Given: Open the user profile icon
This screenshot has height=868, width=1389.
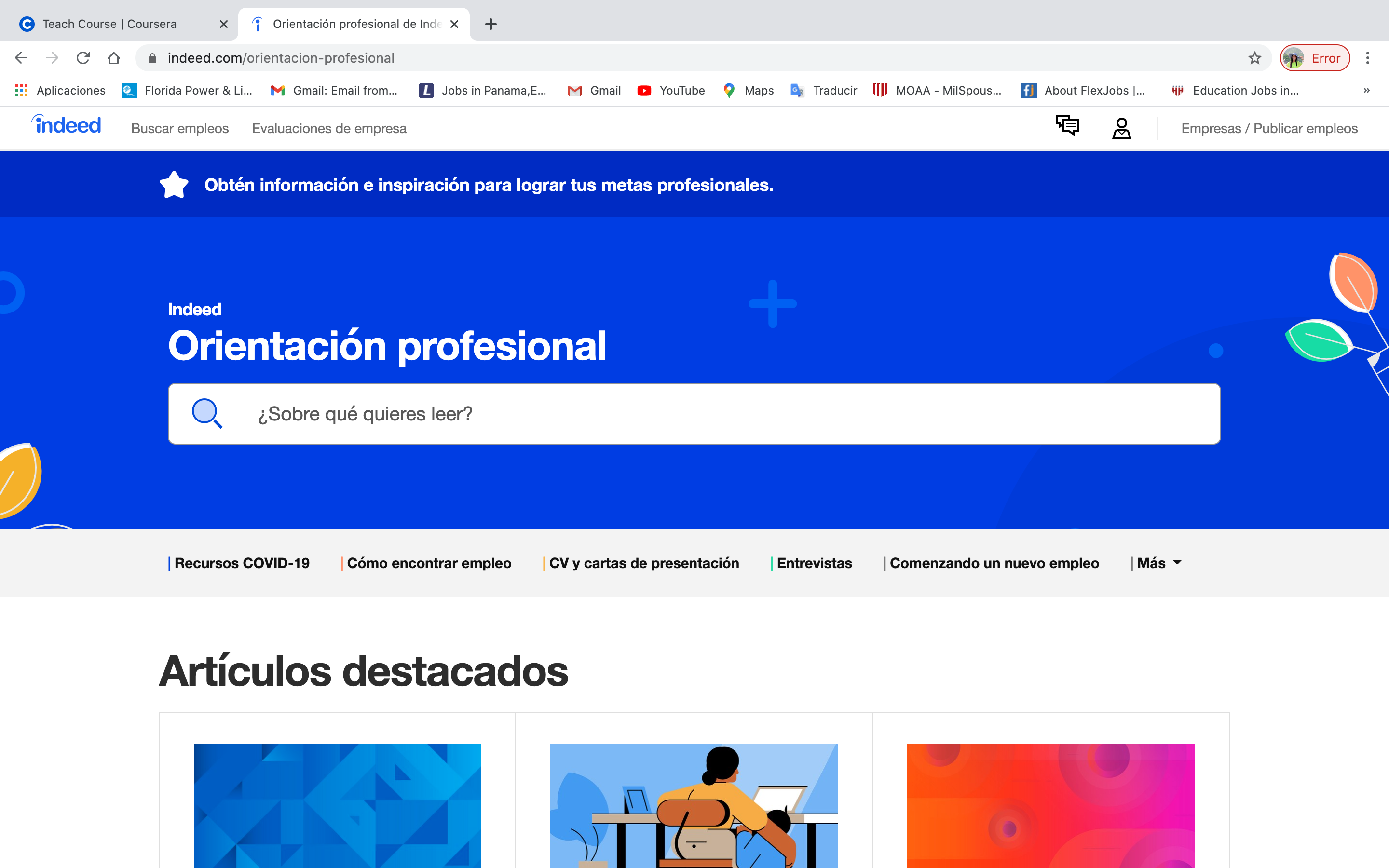Looking at the screenshot, I should tap(1121, 128).
